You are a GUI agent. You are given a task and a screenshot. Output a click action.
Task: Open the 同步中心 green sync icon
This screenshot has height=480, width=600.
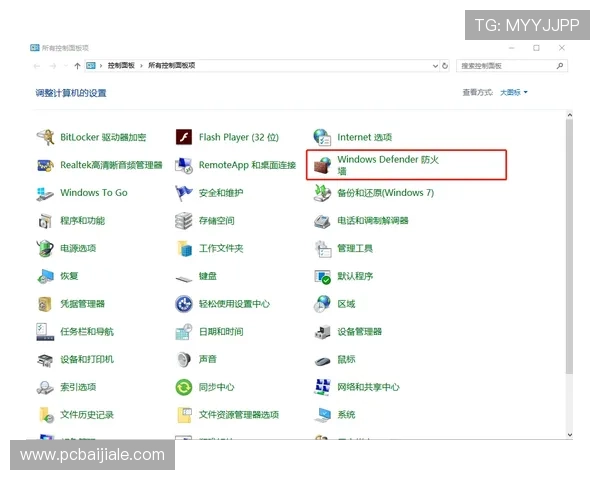click(184, 387)
